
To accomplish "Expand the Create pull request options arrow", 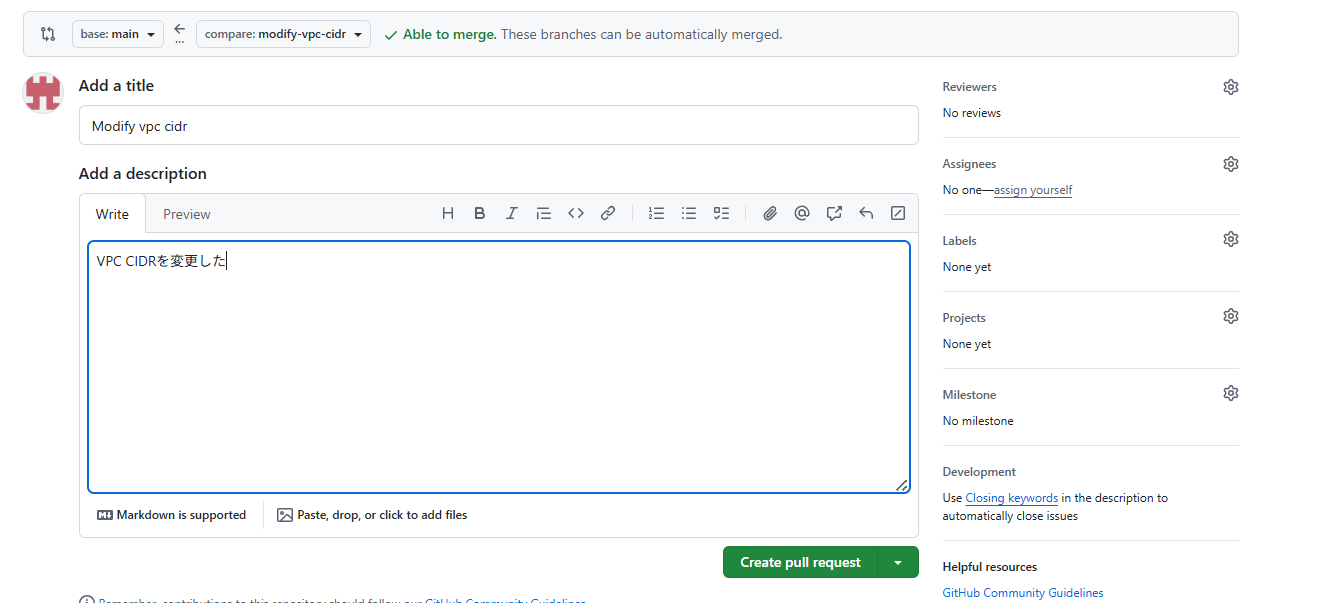I will [x=898, y=563].
